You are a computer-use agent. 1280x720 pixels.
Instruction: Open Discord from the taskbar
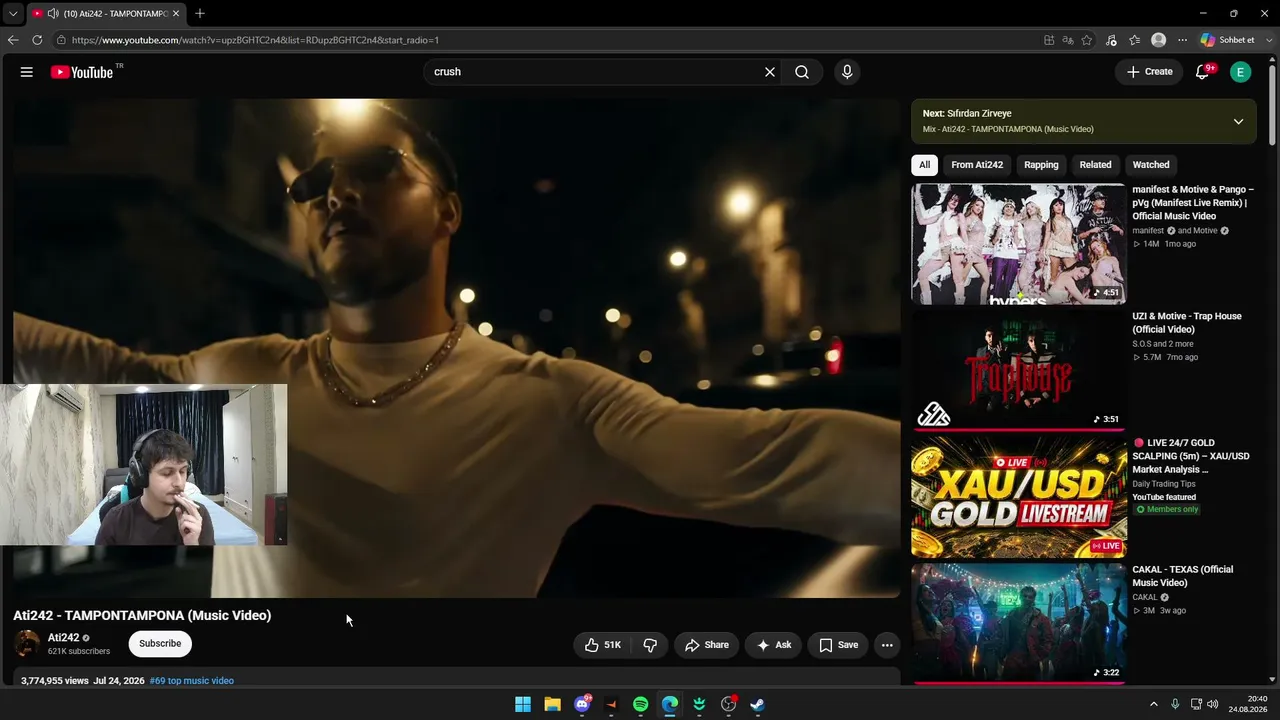click(582, 704)
